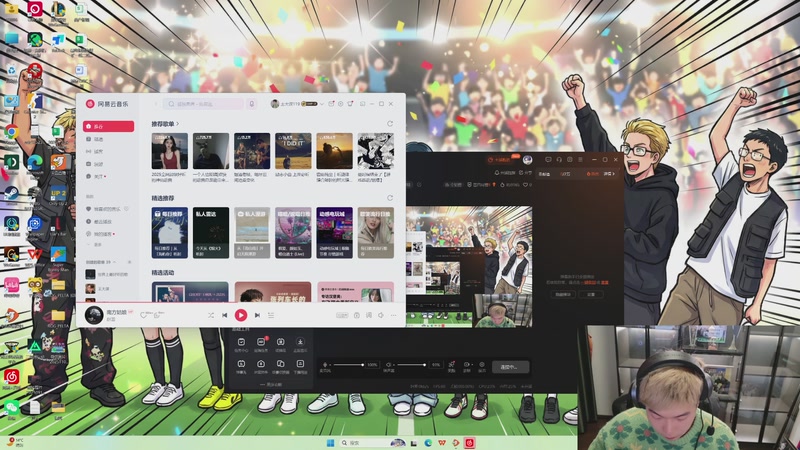Open the sound quality badge in player bar
This screenshot has width=800, height=450.
(x=342, y=315)
